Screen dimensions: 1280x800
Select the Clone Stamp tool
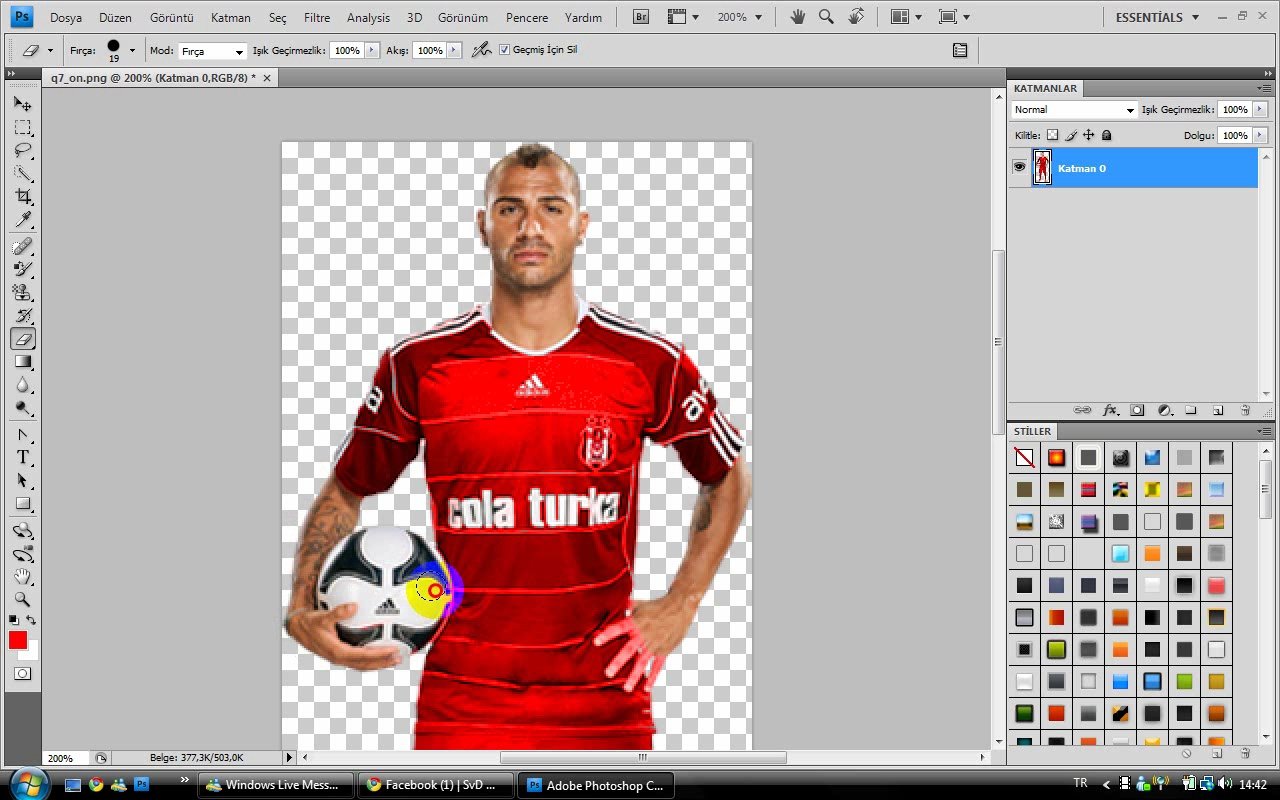[x=22, y=292]
